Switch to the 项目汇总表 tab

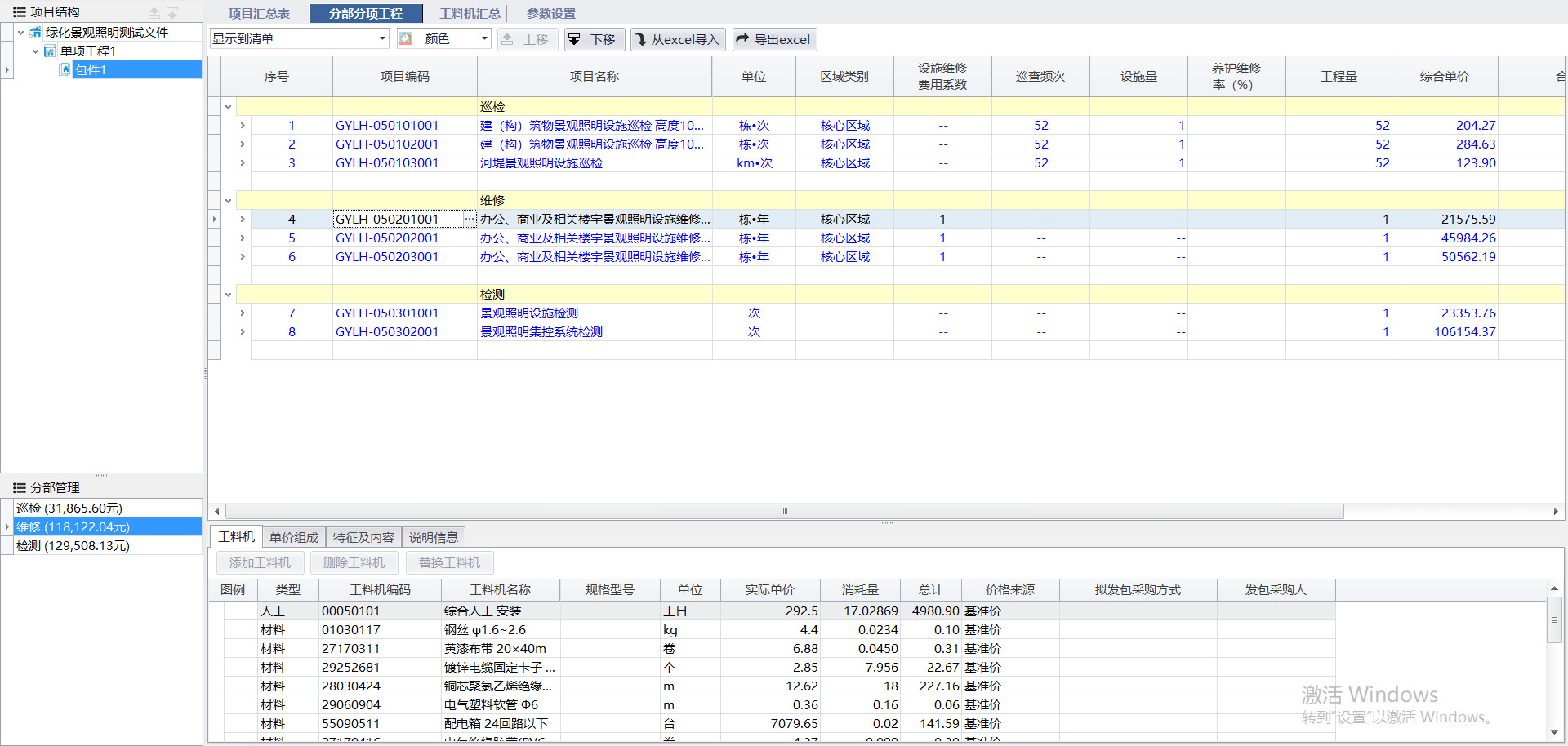pos(259,14)
